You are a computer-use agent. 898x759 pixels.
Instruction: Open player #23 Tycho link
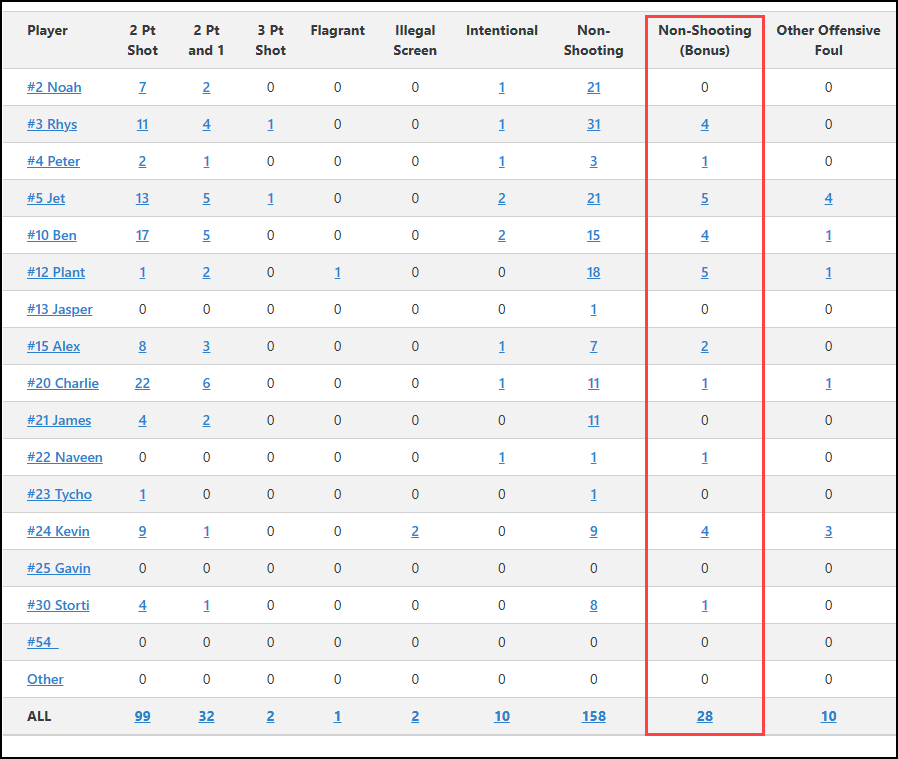click(59, 494)
